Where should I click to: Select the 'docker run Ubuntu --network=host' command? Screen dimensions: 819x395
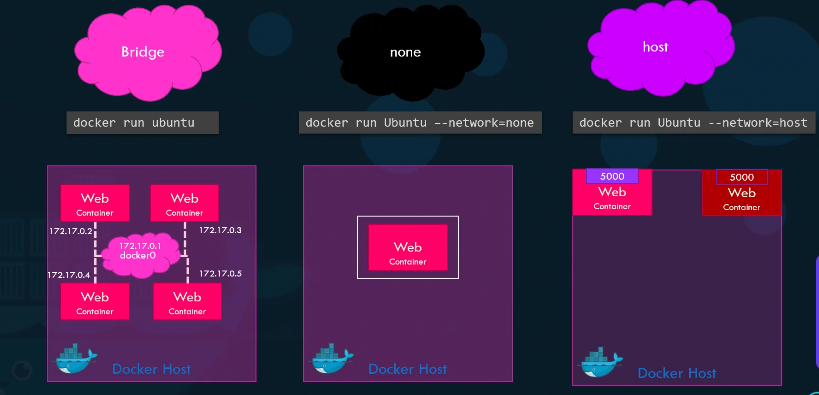coord(694,123)
